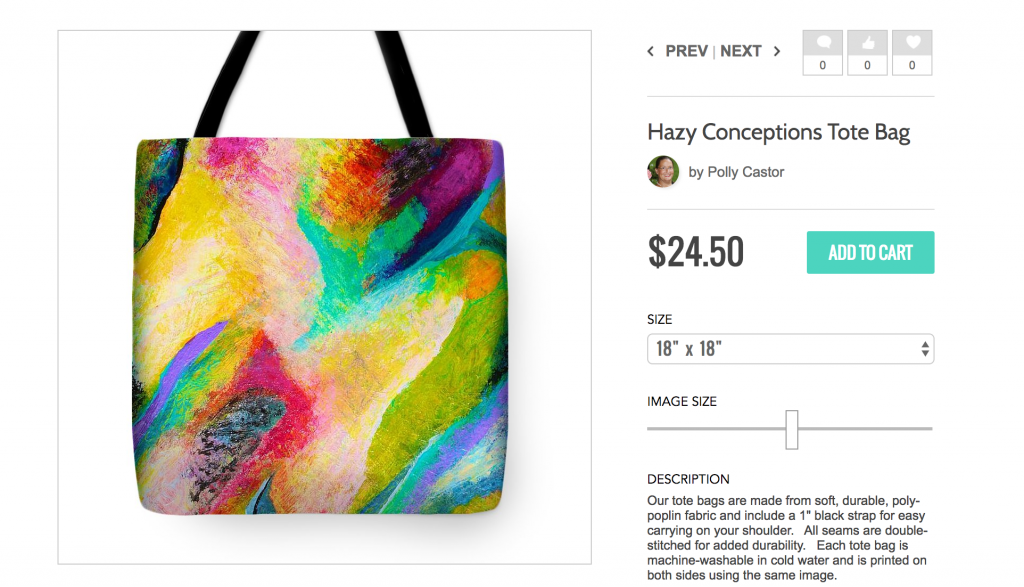Image resolution: width=1024 pixels, height=587 pixels.
Task: Click the comment count below speech bubble
Action: pyautogui.click(x=823, y=65)
